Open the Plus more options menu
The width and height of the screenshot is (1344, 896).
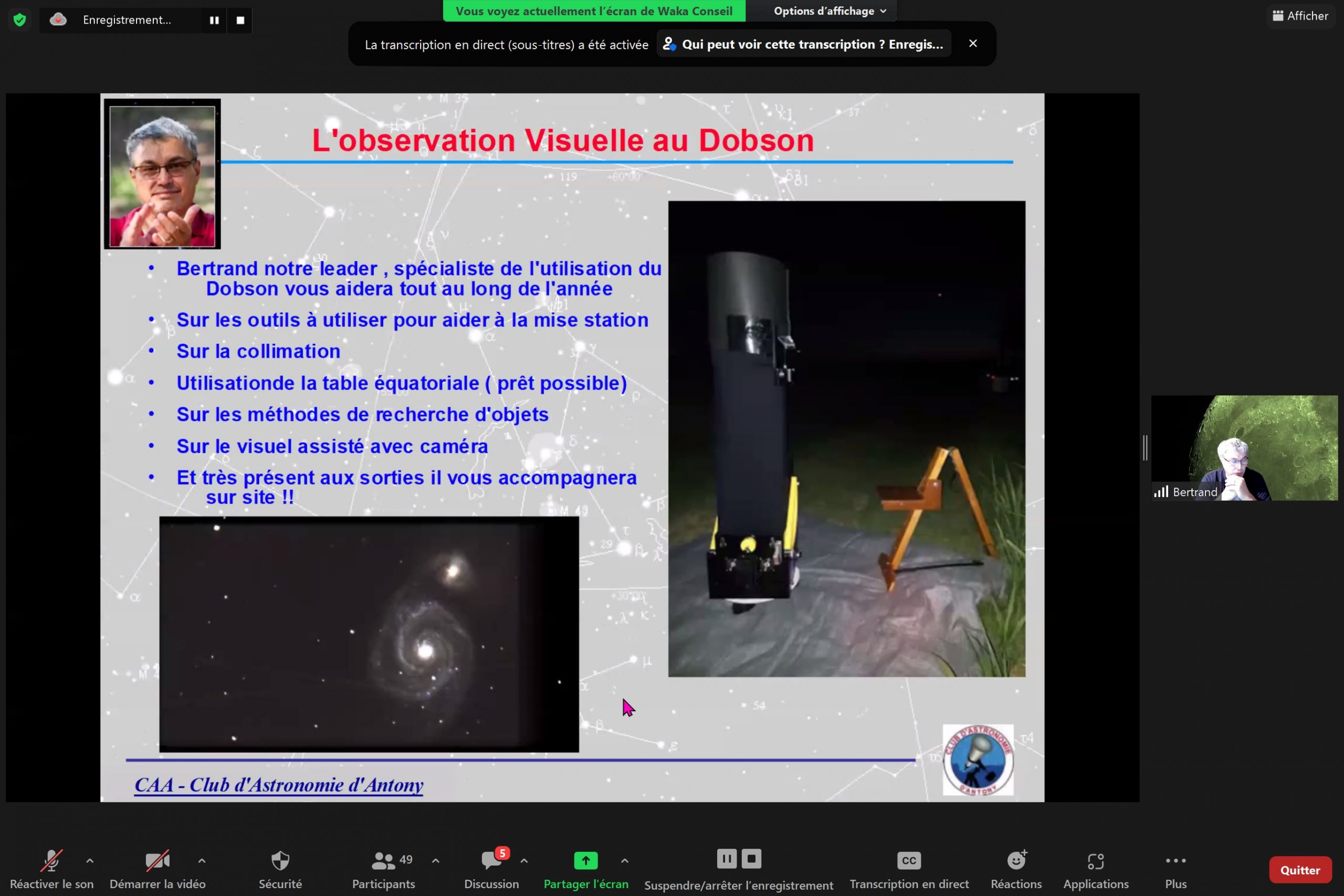click(x=1175, y=870)
